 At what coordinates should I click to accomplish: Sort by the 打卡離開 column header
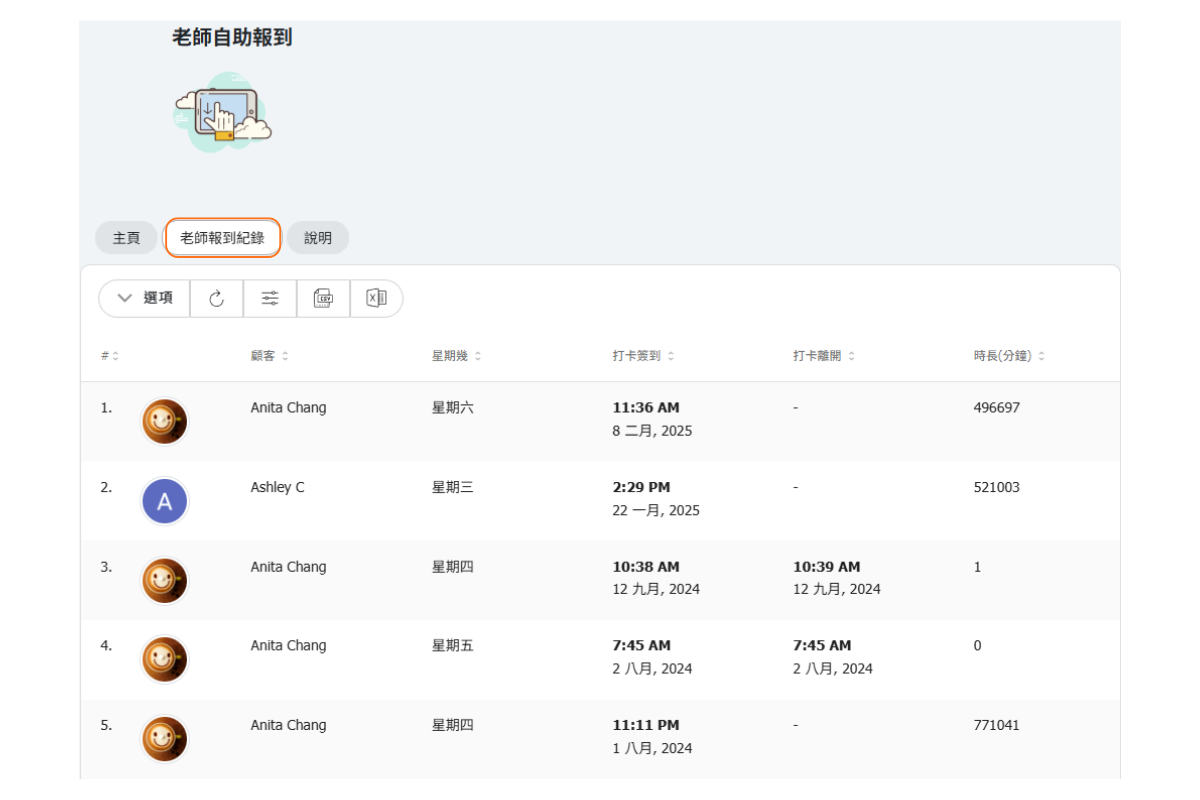tap(823, 356)
